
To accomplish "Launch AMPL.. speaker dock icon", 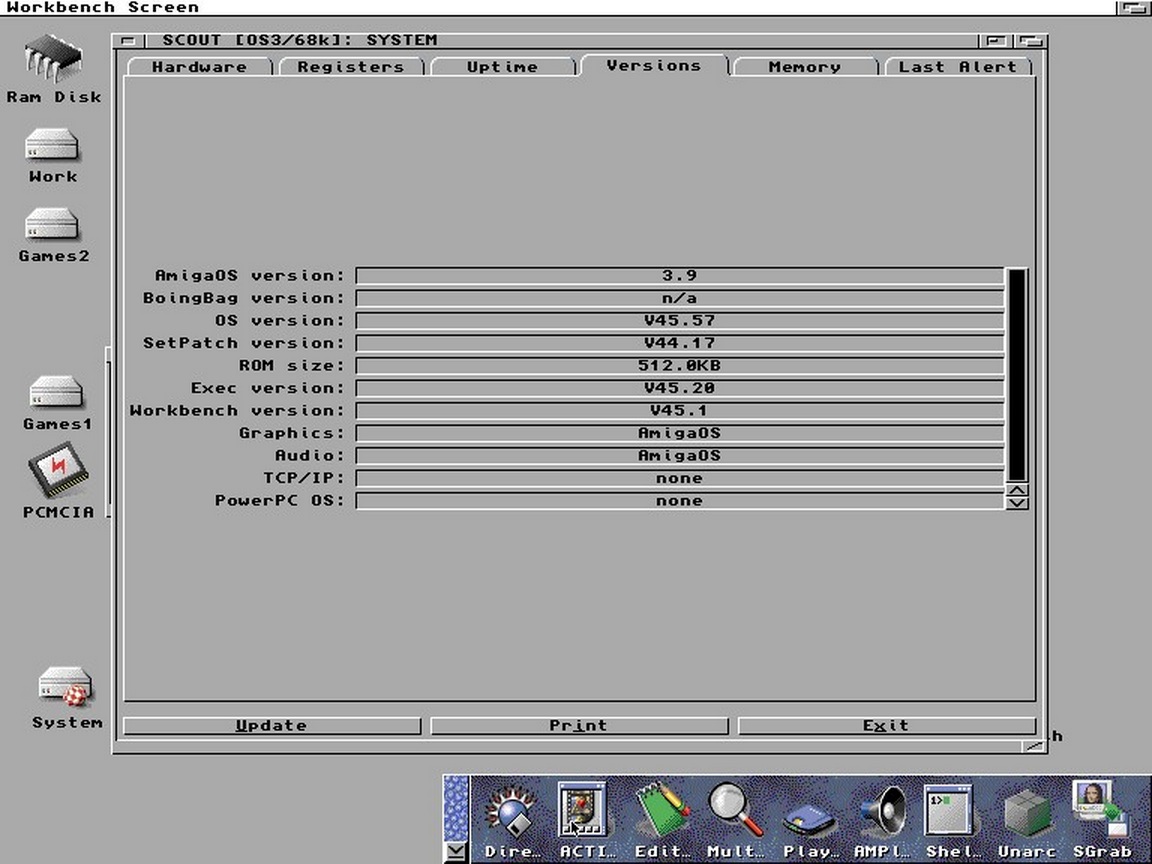I will click(882, 821).
